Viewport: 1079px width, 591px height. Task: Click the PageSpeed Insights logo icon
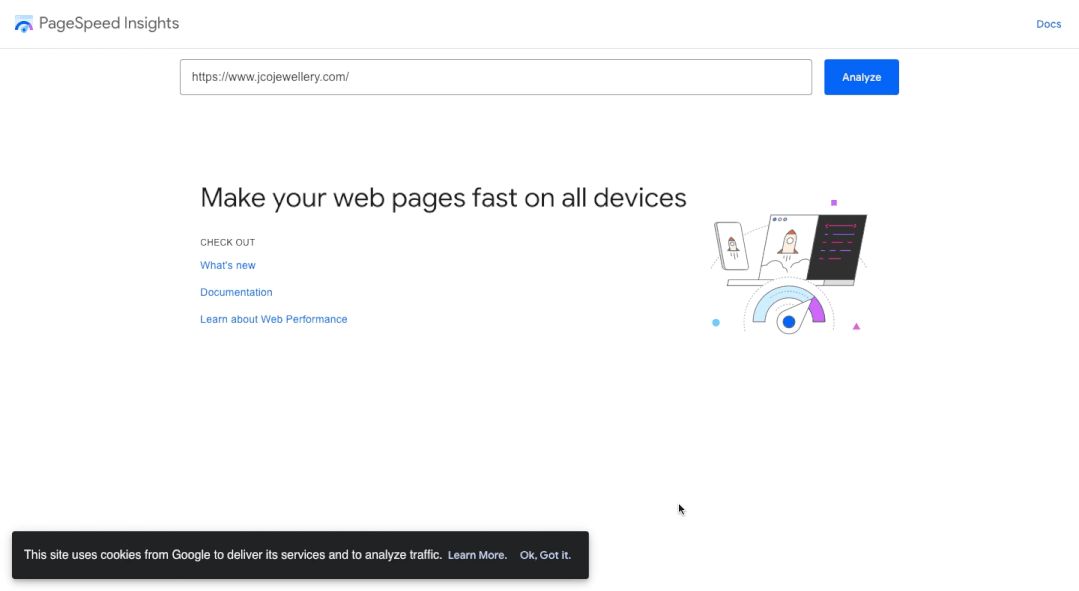[x=23, y=24]
